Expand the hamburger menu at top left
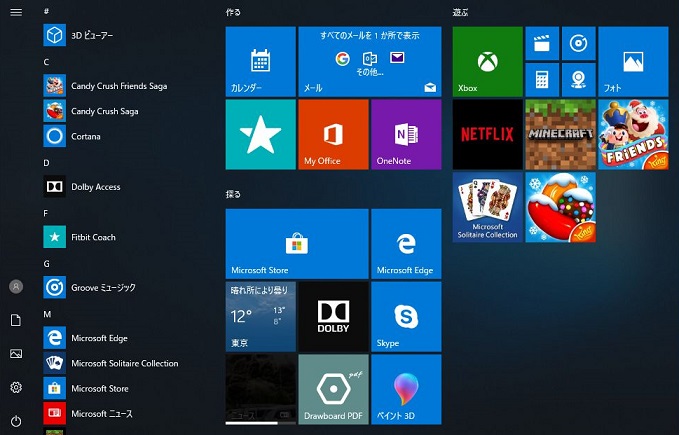Image resolution: width=679 pixels, height=435 pixels. click(16, 12)
